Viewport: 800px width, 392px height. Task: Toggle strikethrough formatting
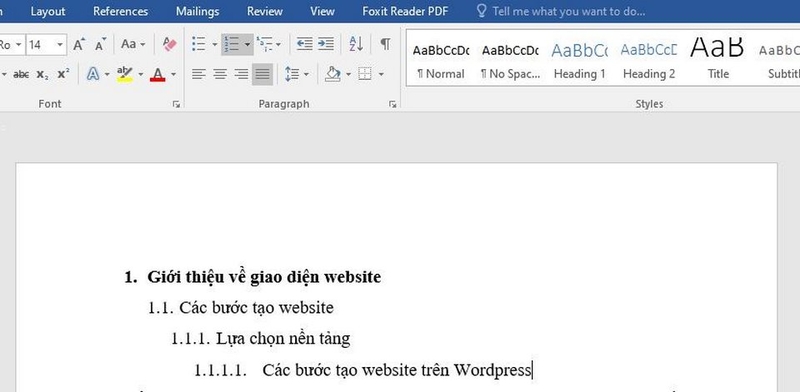coord(21,75)
